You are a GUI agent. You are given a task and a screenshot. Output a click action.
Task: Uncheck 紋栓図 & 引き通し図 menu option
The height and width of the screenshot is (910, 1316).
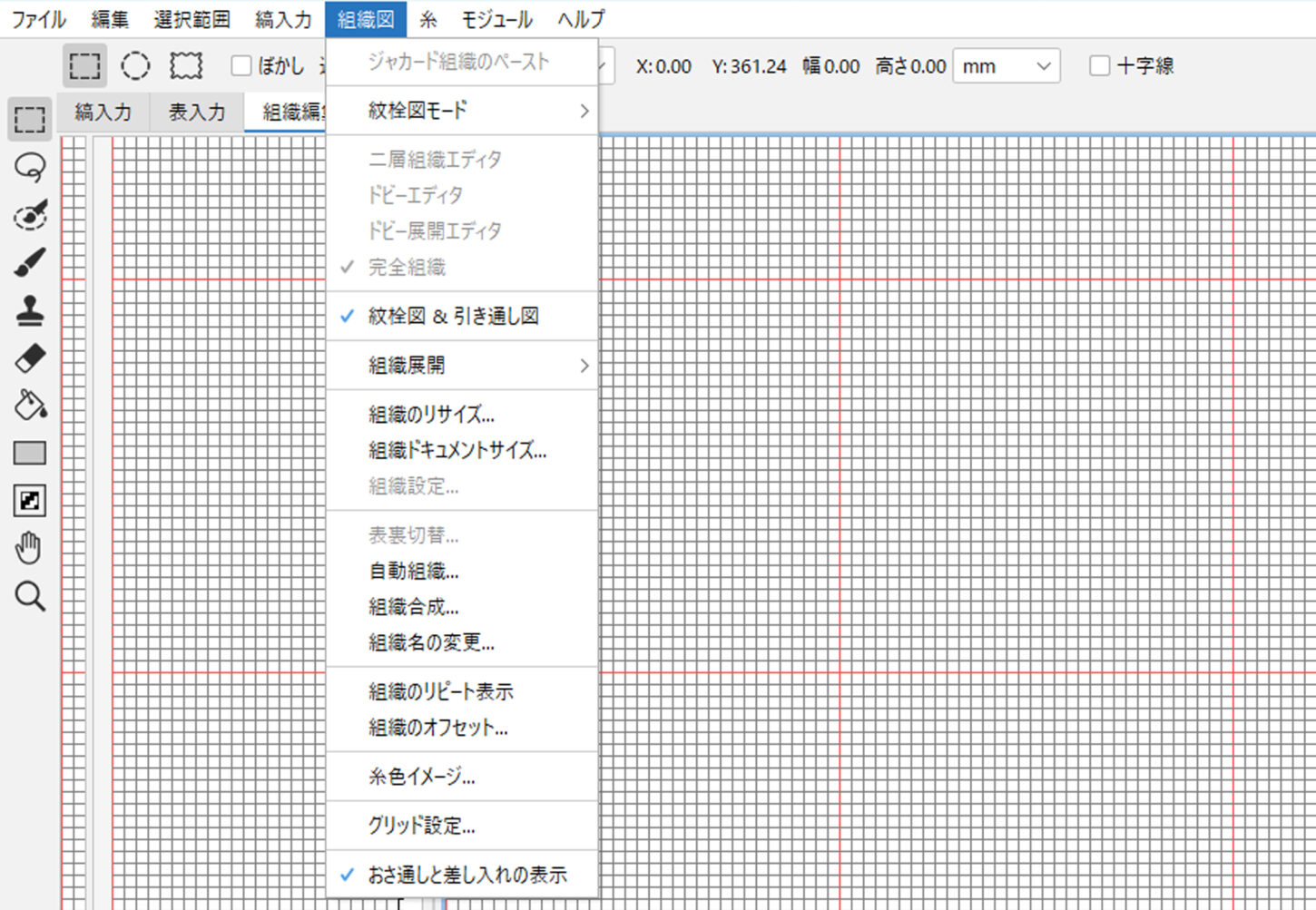453,316
